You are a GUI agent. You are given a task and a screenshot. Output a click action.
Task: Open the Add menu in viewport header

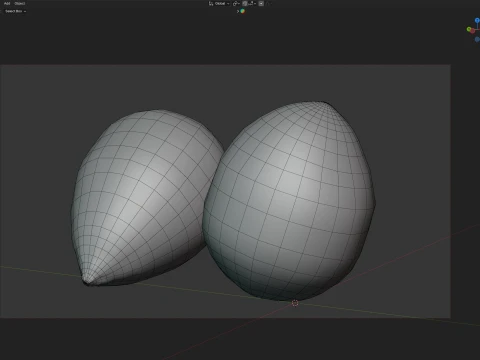pyautogui.click(x=7, y=3)
